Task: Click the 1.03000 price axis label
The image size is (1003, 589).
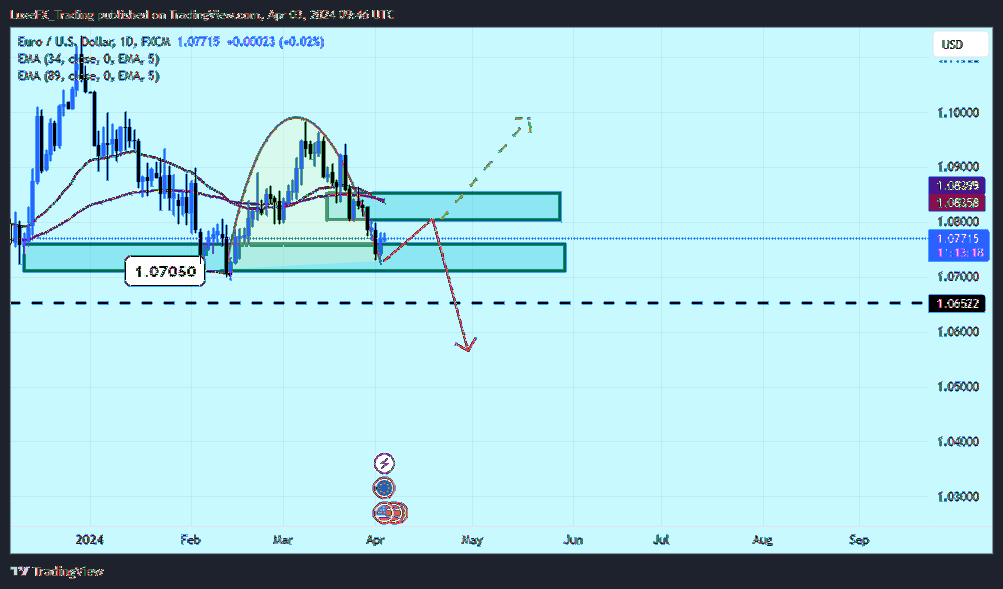Action: click(x=958, y=496)
